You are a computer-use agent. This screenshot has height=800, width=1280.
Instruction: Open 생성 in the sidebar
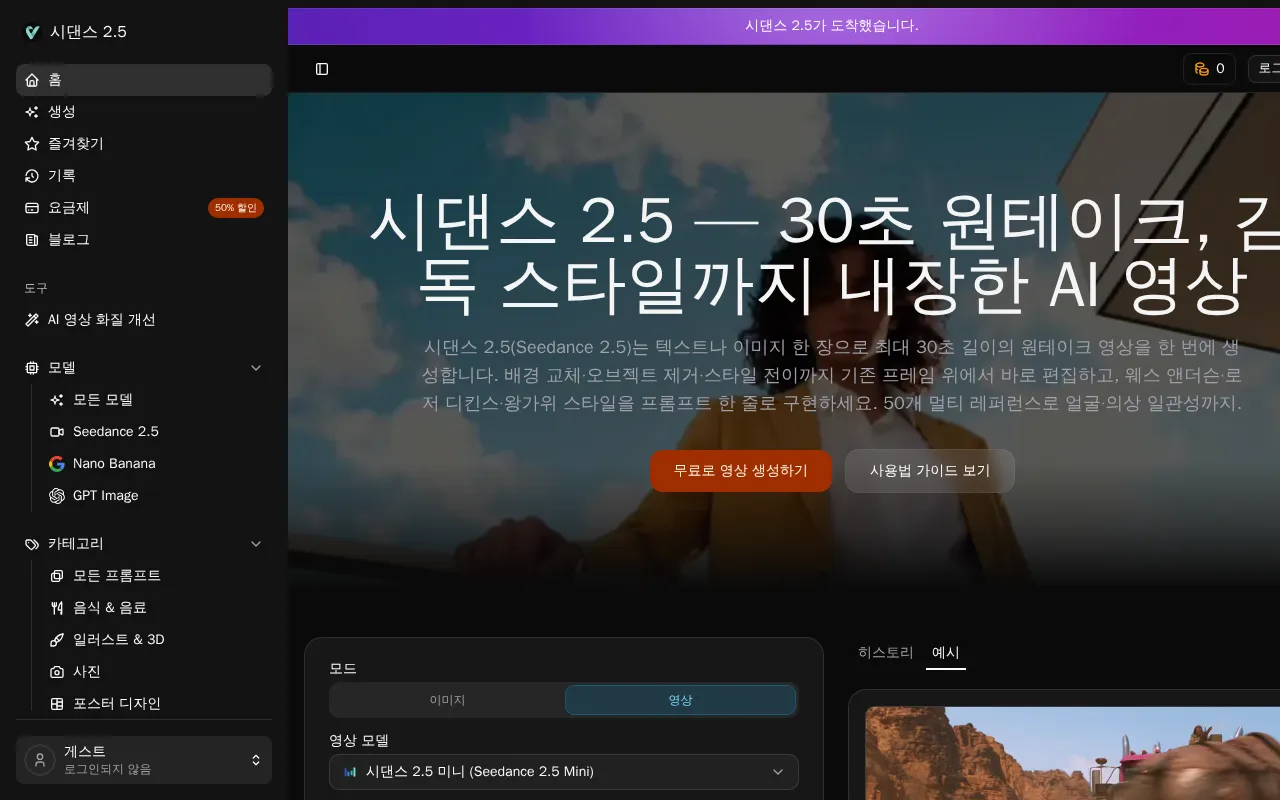click(144, 112)
